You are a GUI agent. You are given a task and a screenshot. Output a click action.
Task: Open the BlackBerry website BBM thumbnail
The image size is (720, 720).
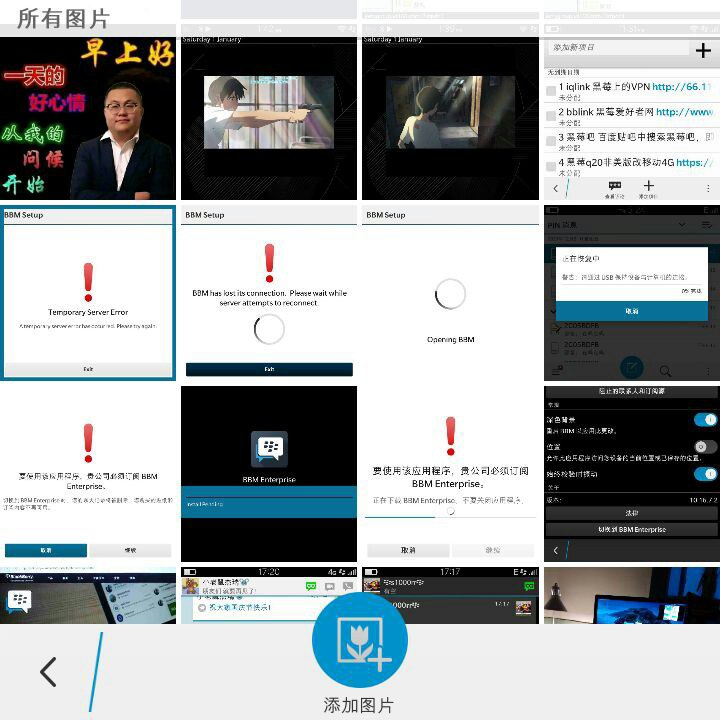pyautogui.click(x=88, y=595)
